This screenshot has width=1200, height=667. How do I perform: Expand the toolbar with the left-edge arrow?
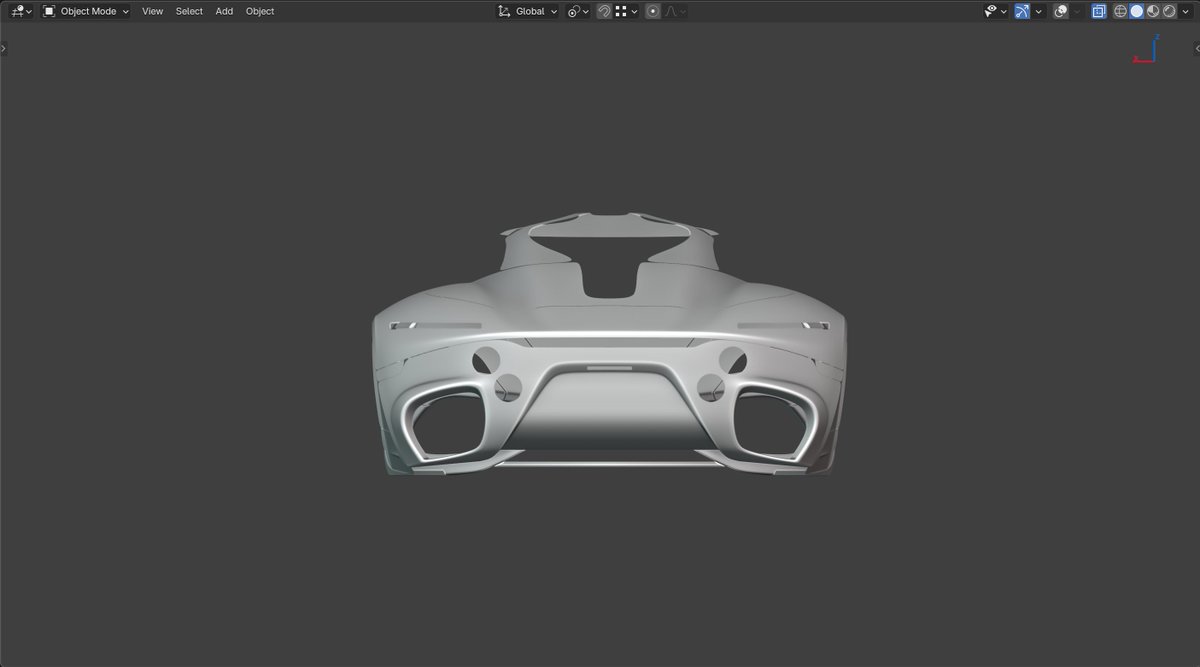[4, 46]
